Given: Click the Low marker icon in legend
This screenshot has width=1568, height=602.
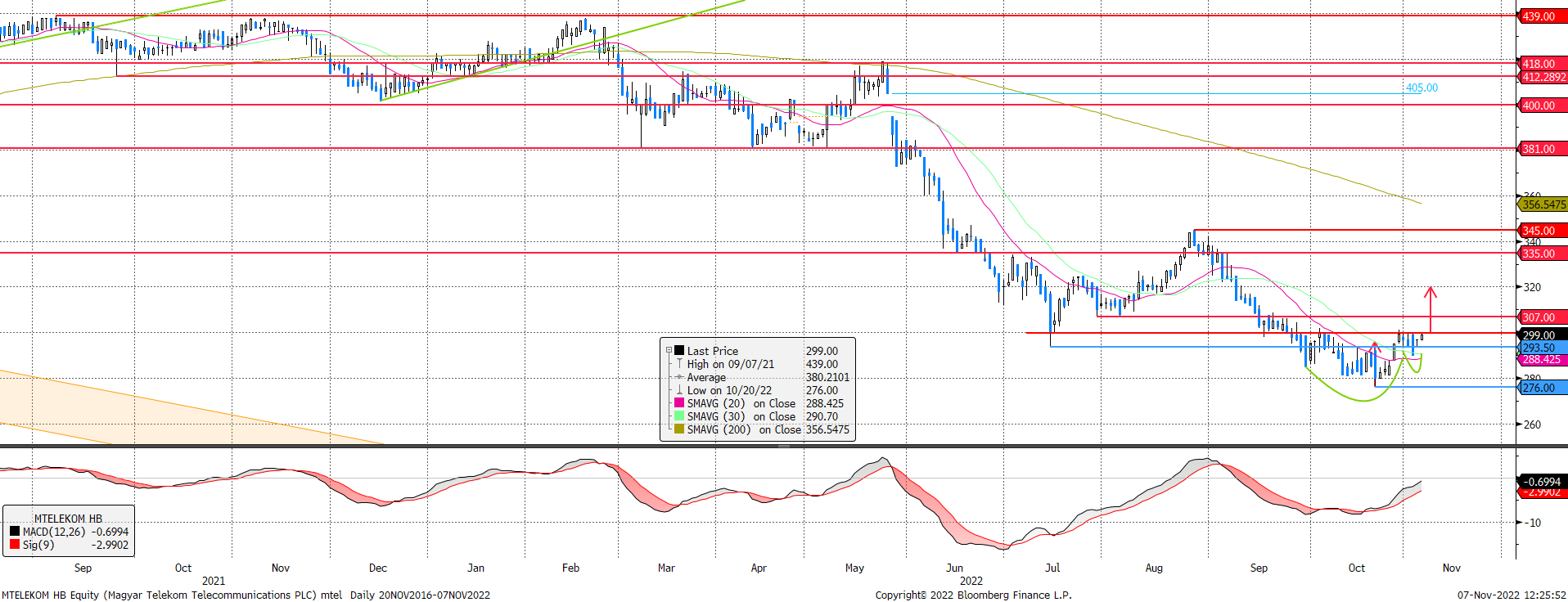Looking at the screenshot, I should click(x=679, y=390).
